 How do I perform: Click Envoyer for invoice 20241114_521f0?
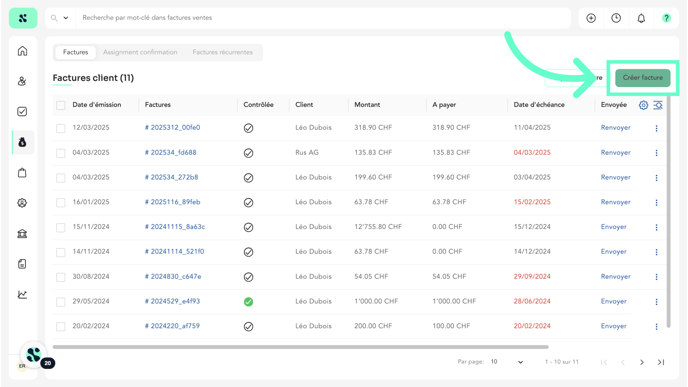click(613, 252)
